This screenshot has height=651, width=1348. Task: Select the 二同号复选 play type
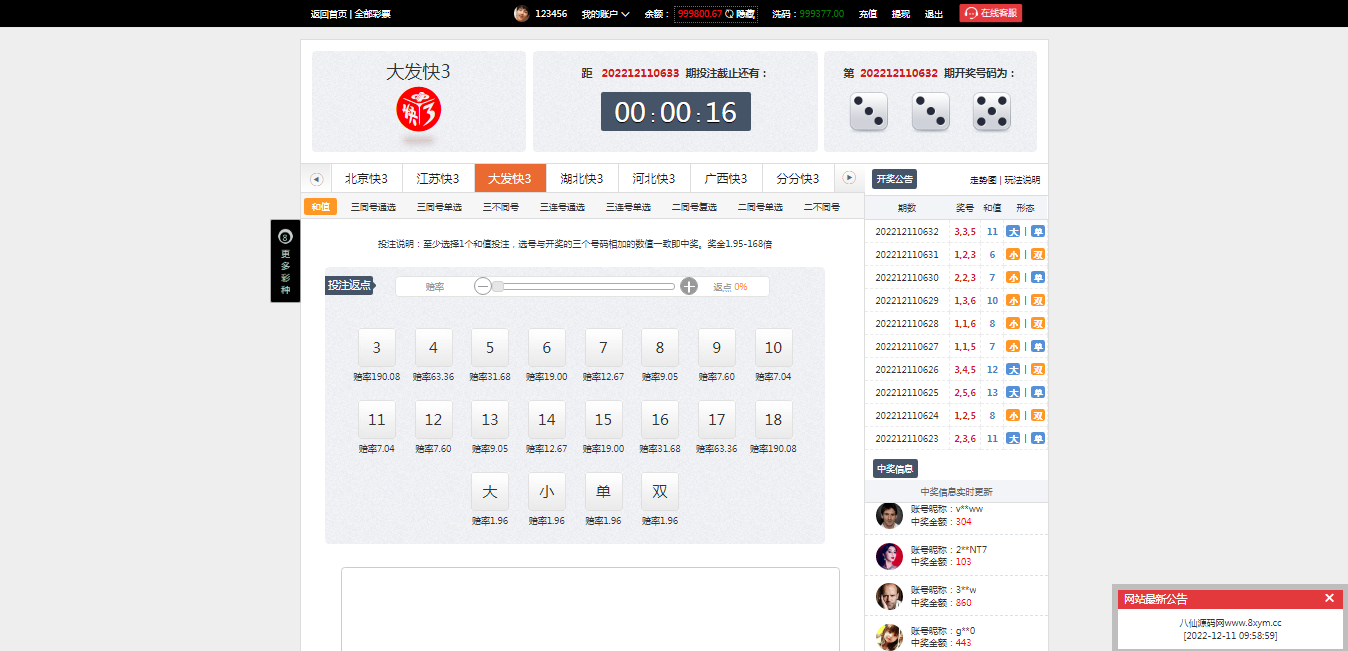[694, 207]
